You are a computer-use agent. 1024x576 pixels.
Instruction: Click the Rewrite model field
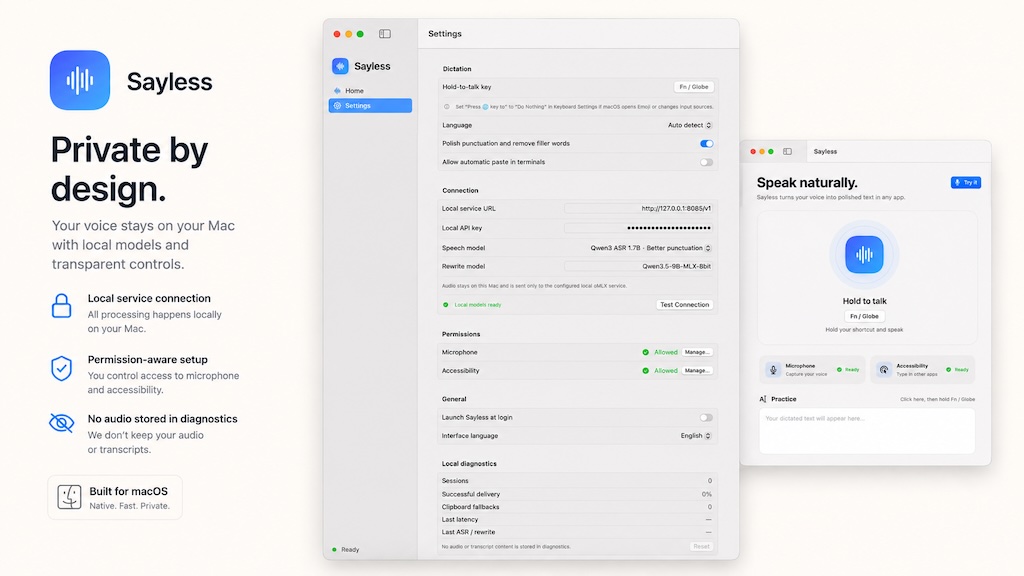pos(639,266)
